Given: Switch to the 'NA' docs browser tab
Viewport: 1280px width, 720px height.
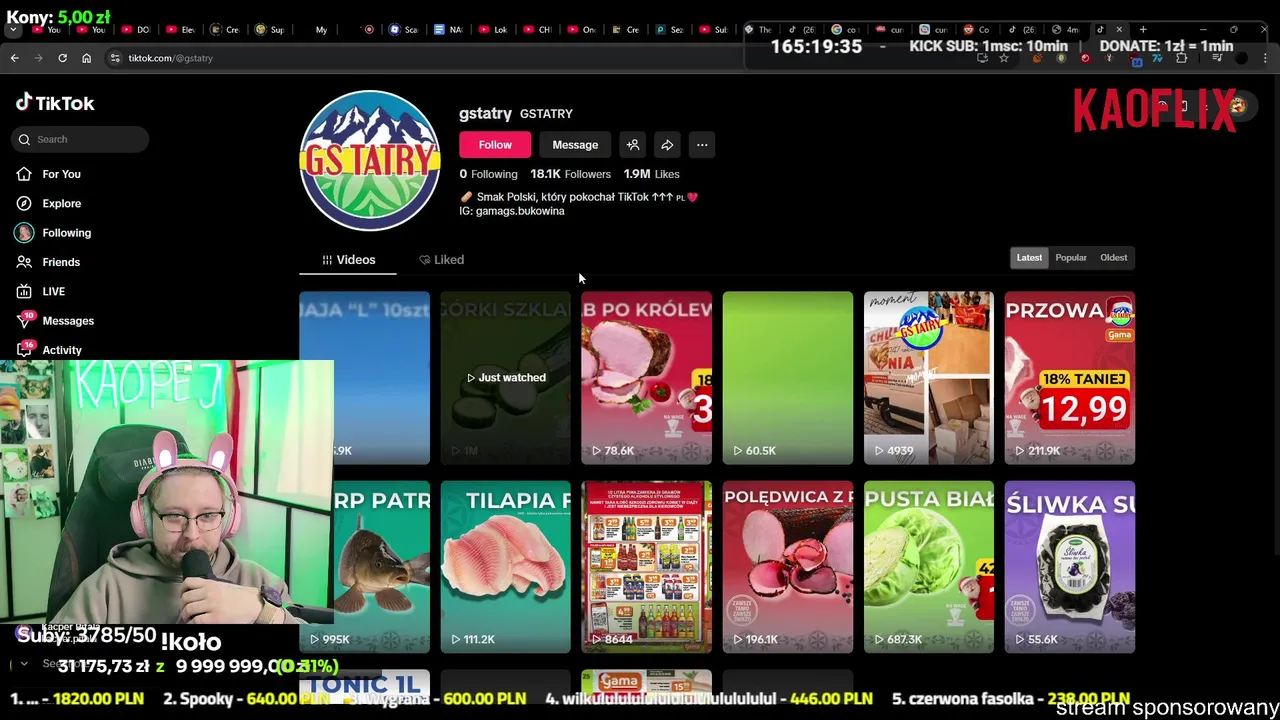Looking at the screenshot, I should 448,30.
